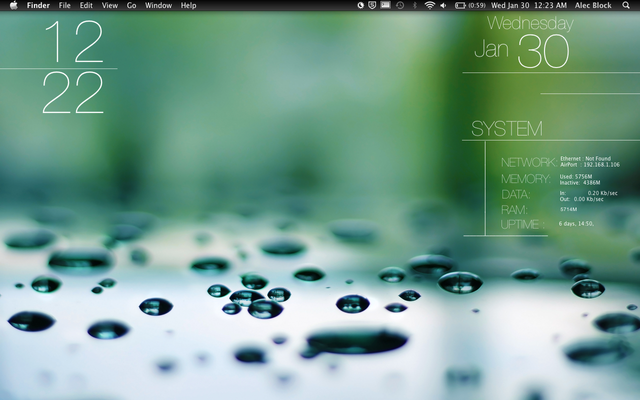Open the Alec Block user menu
The height and width of the screenshot is (400, 640).
click(x=593, y=5)
